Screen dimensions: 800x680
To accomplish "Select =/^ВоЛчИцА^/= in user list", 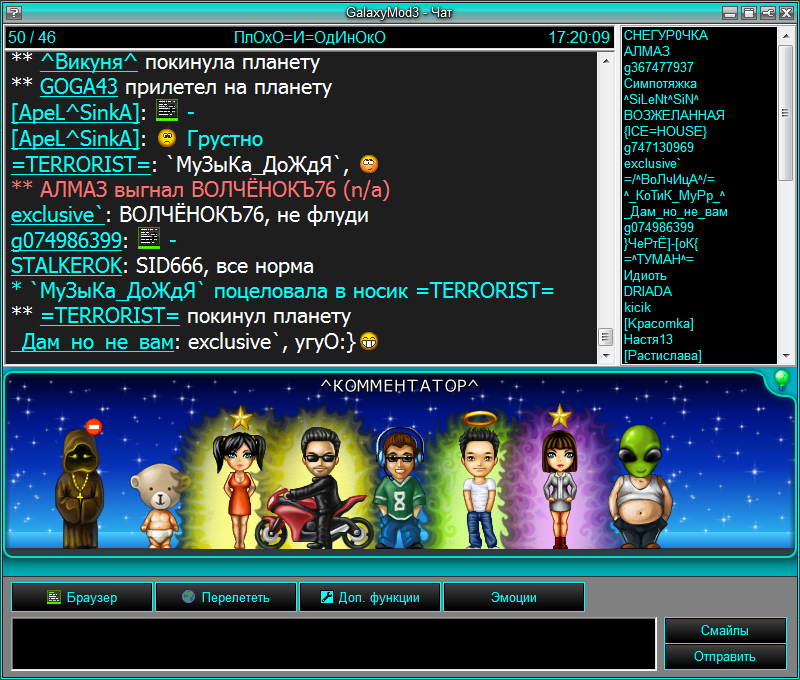I will pyautogui.click(x=669, y=179).
